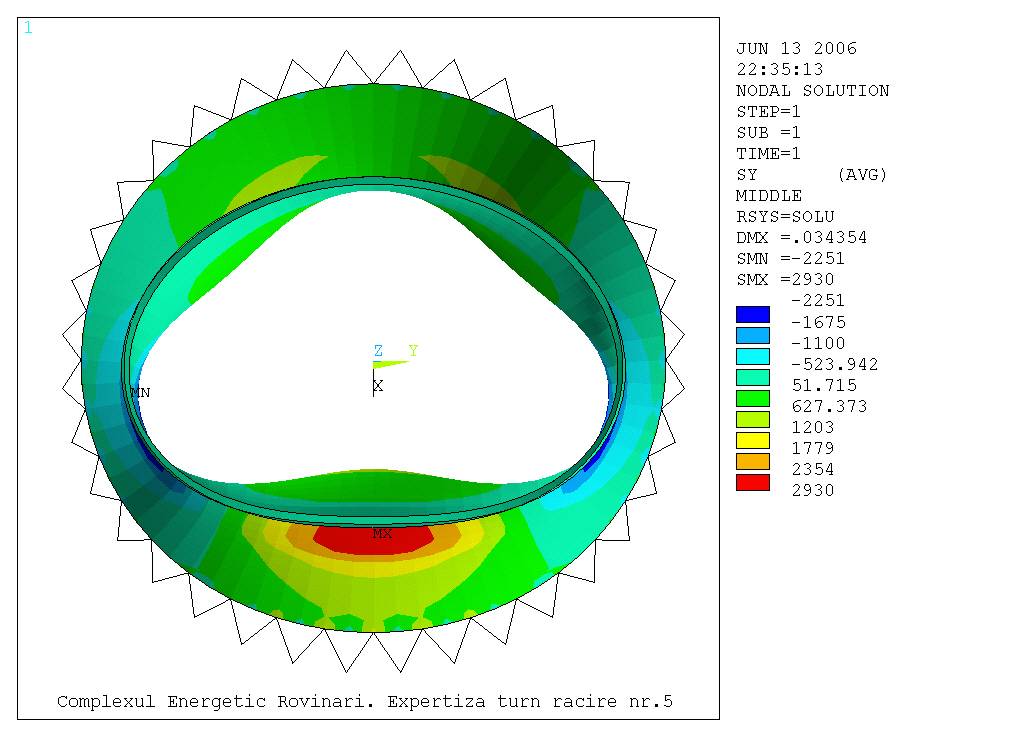Click the MN minimum stress marker
The image size is (1020, 737).
[140, 393]
